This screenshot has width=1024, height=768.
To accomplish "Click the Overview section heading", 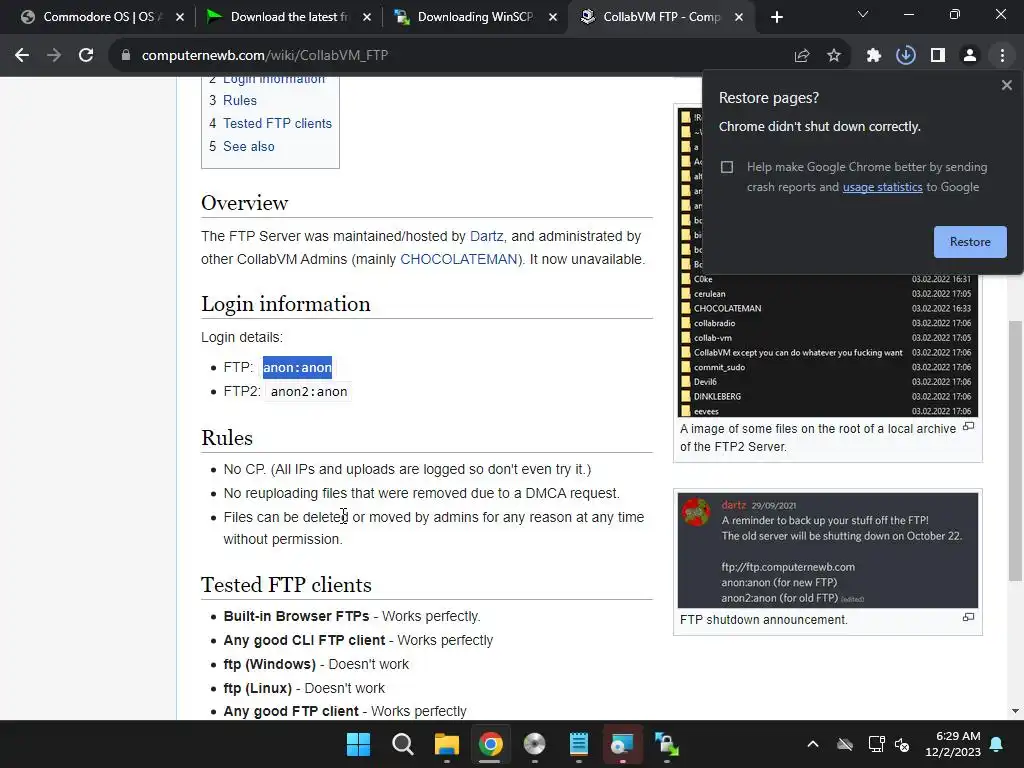I will pyautogui.click(x=244, y=203).
